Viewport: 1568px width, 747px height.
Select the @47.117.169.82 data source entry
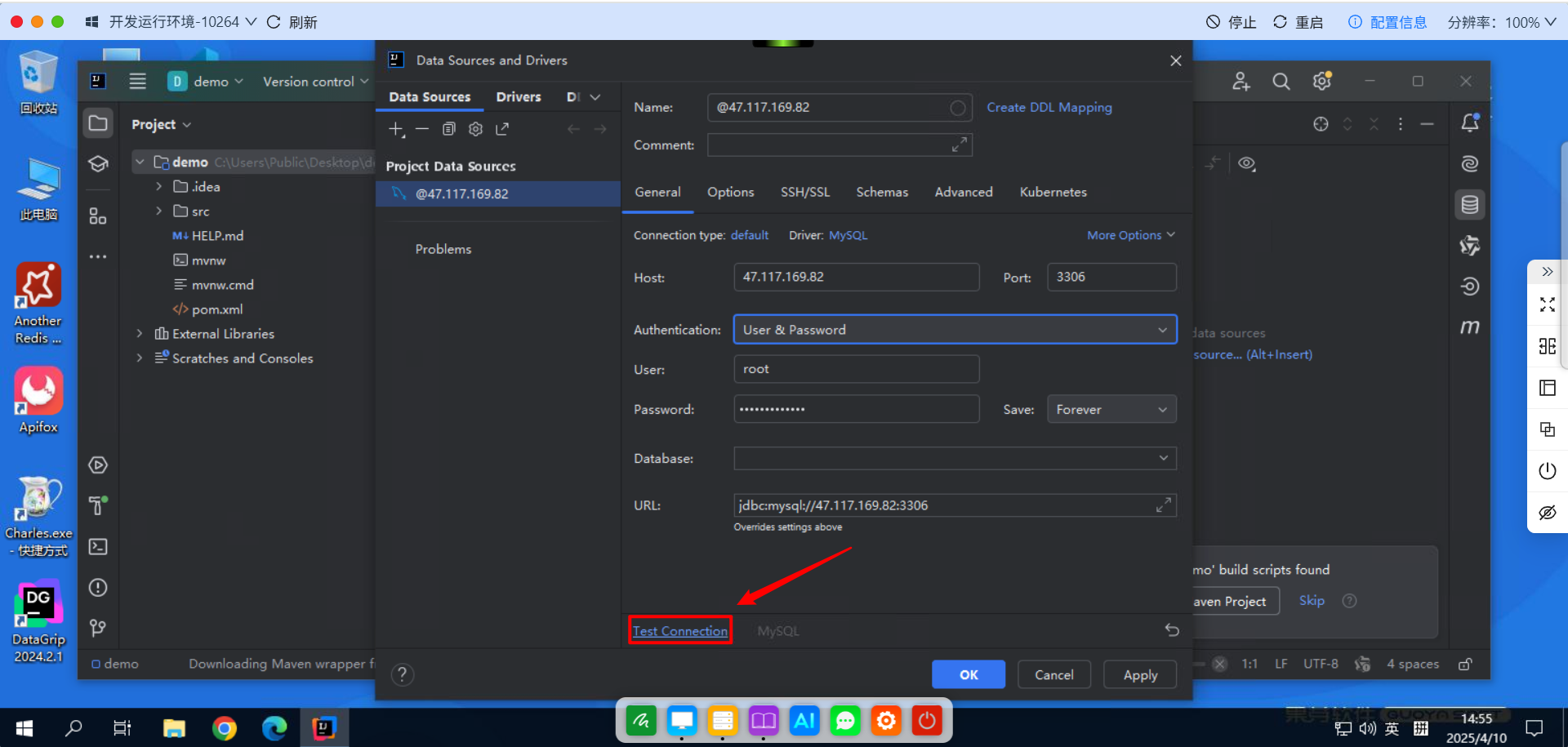click(x=498, y=193)
